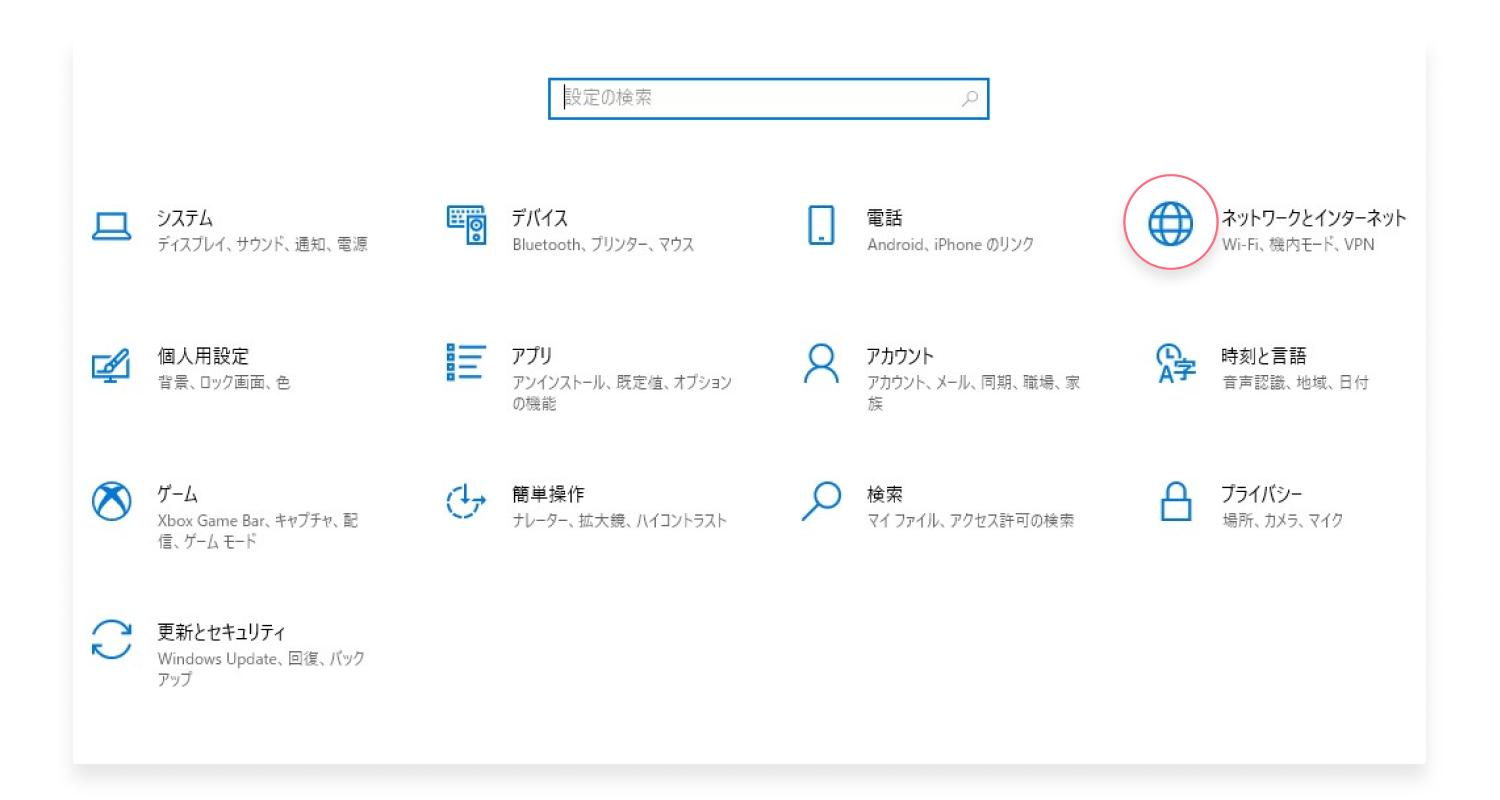Click the プライバシー padlock icon
Viewport: 1500px width, 800px height.
[x=1176, y=501]
